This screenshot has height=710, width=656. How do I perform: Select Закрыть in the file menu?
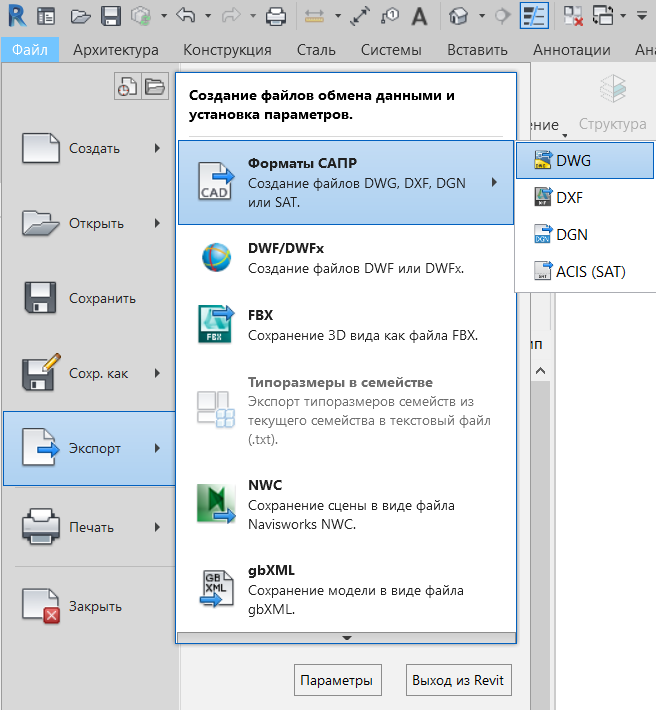(89, 606)
